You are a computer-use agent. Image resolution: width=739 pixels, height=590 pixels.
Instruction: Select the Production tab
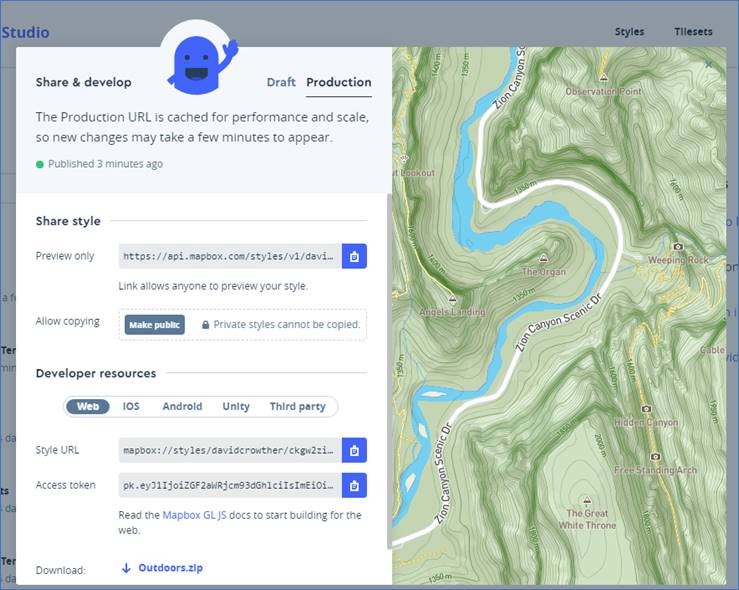[339, 82]
